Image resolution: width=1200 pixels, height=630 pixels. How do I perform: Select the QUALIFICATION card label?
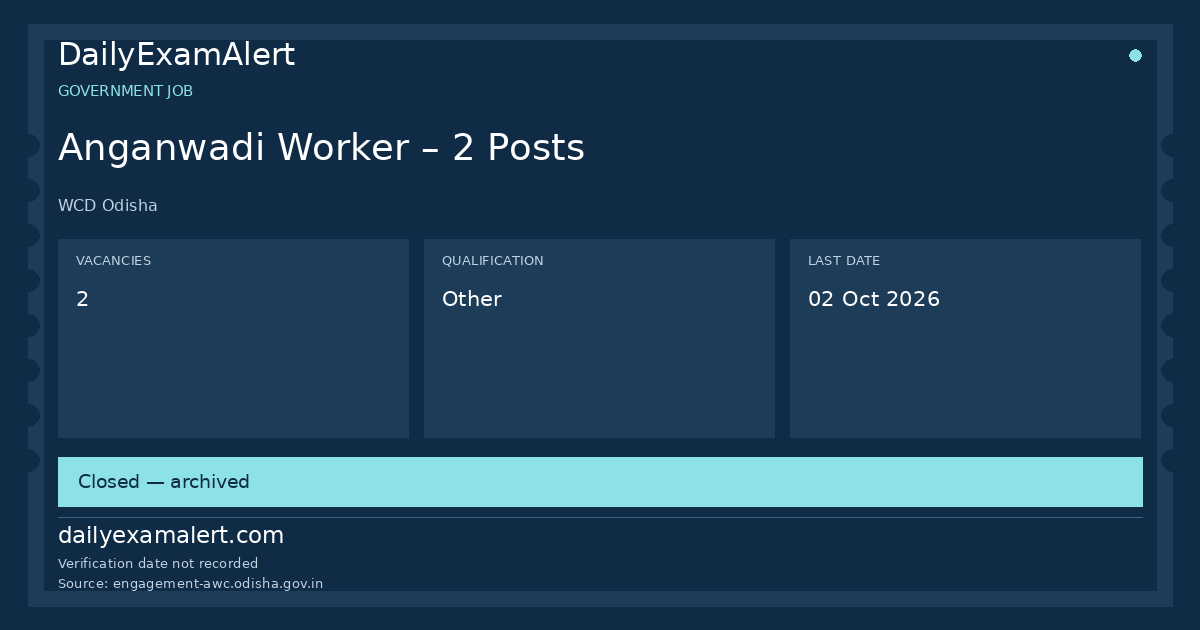point(492,261)
